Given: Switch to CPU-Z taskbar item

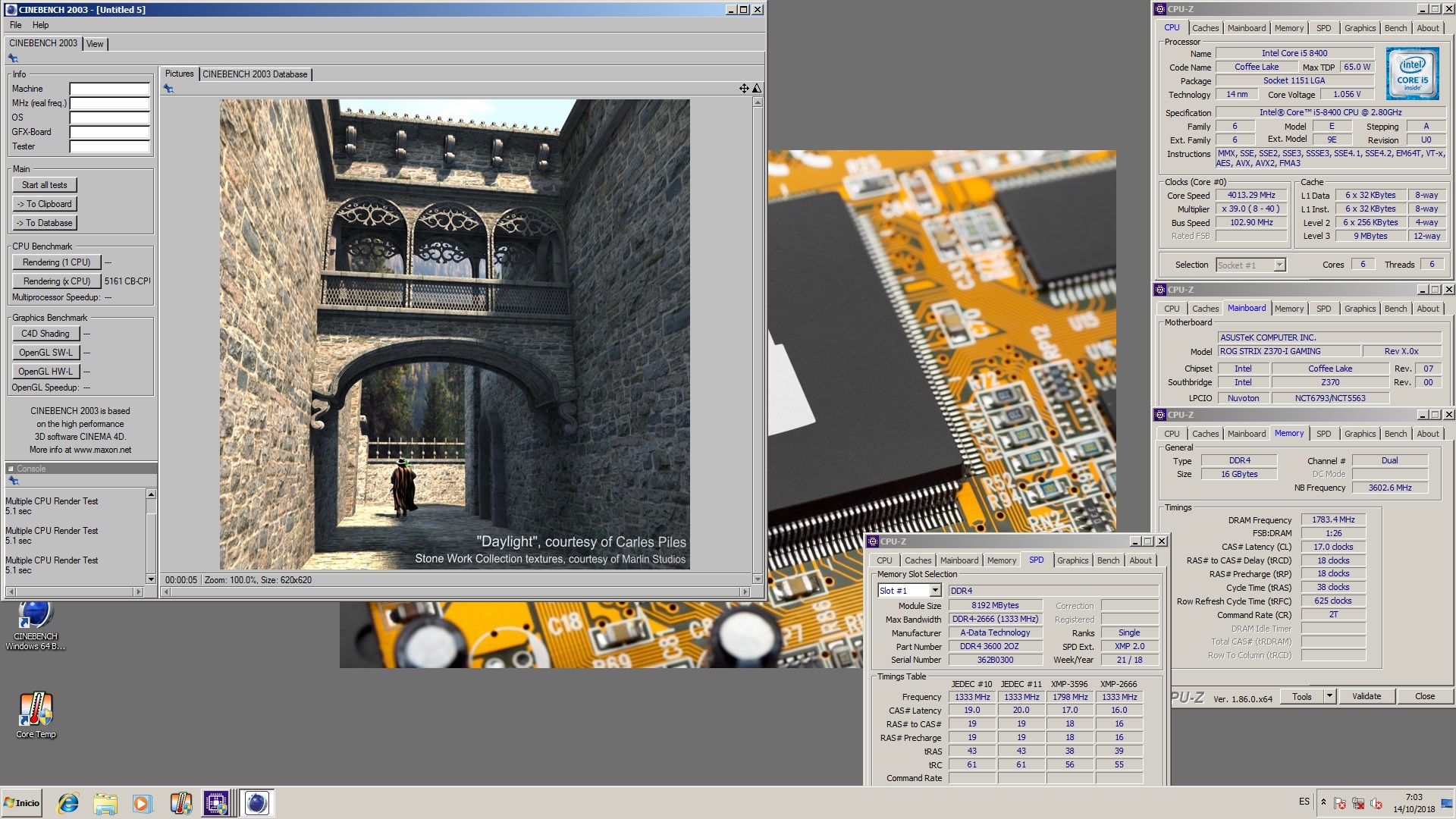Looking at the screenshot, I should (x=217, y=803).
